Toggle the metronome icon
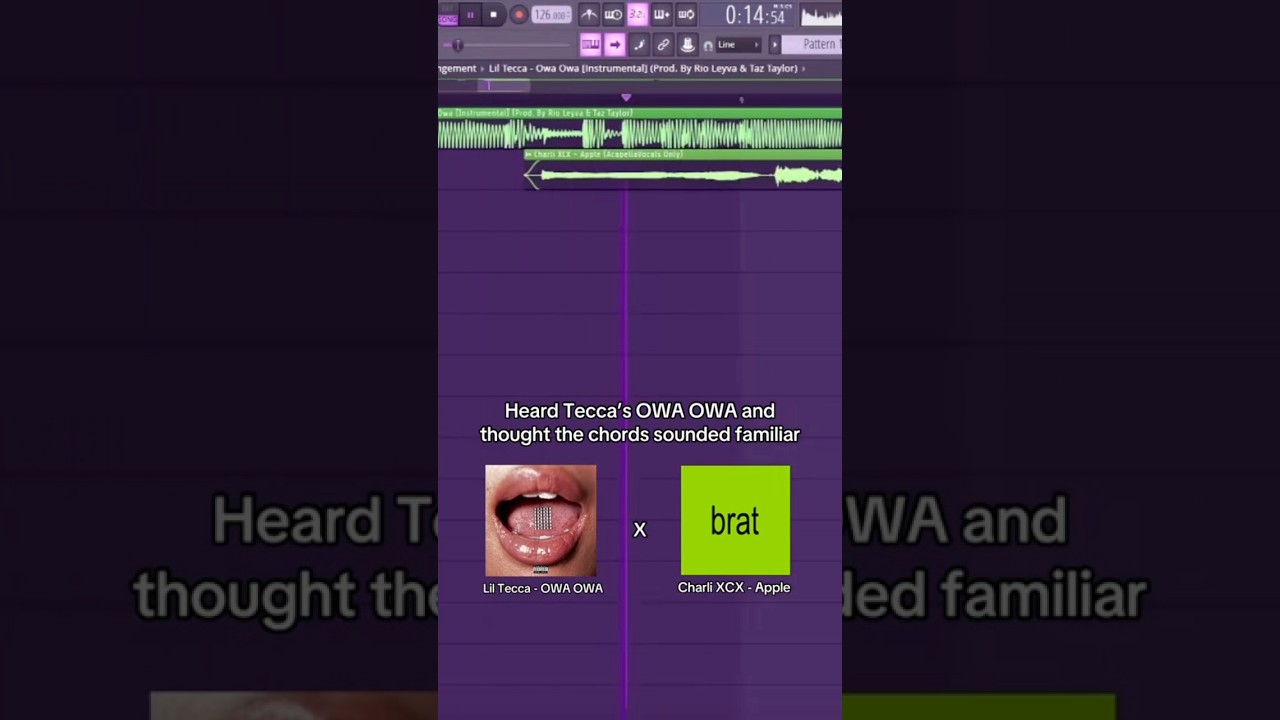The width and height of the screenshot is (1280, 720). 589,14
